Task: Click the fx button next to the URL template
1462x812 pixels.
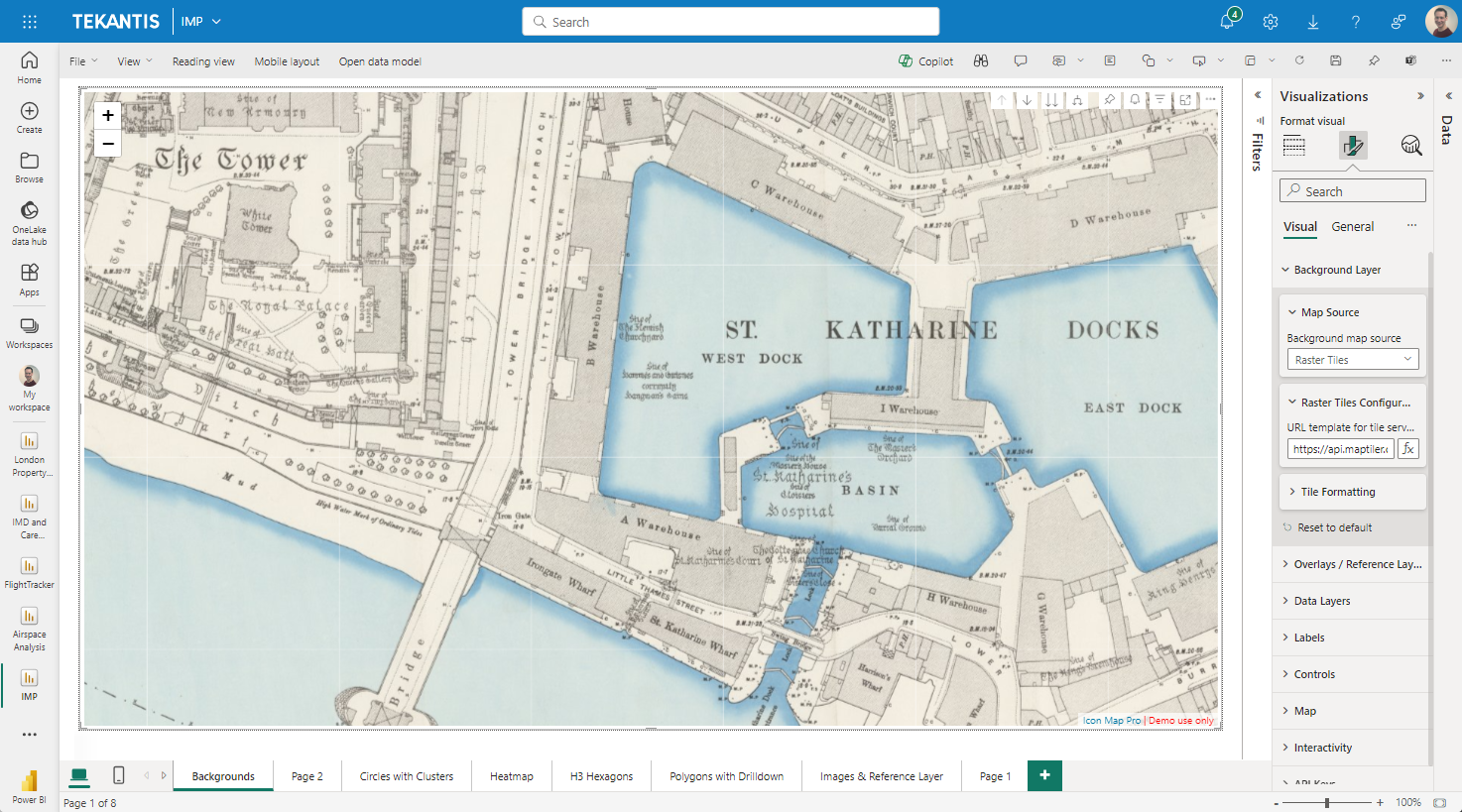Action: [1408, 449]
